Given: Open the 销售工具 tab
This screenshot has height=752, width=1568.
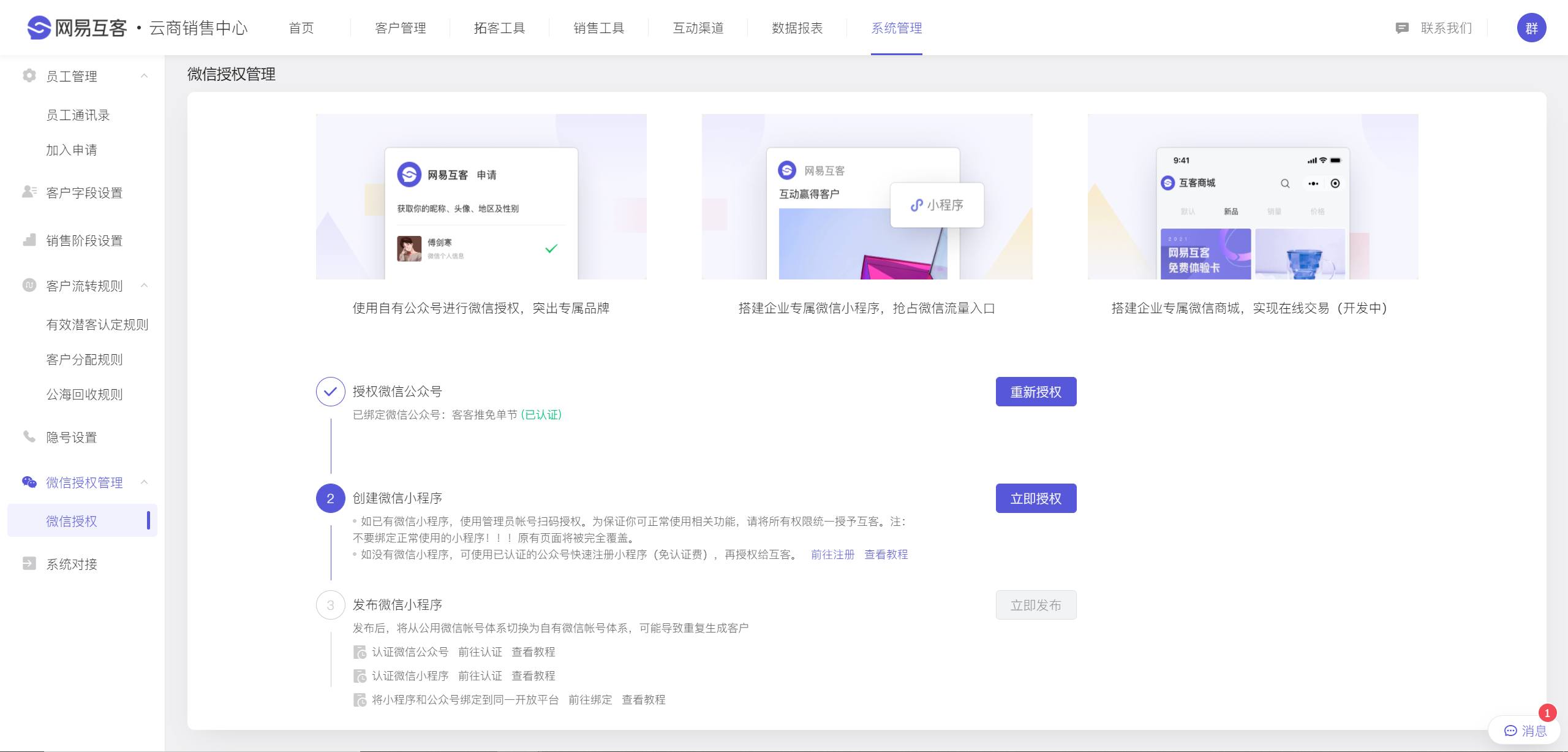Looking at the screenshot, I should pos(599,28).
